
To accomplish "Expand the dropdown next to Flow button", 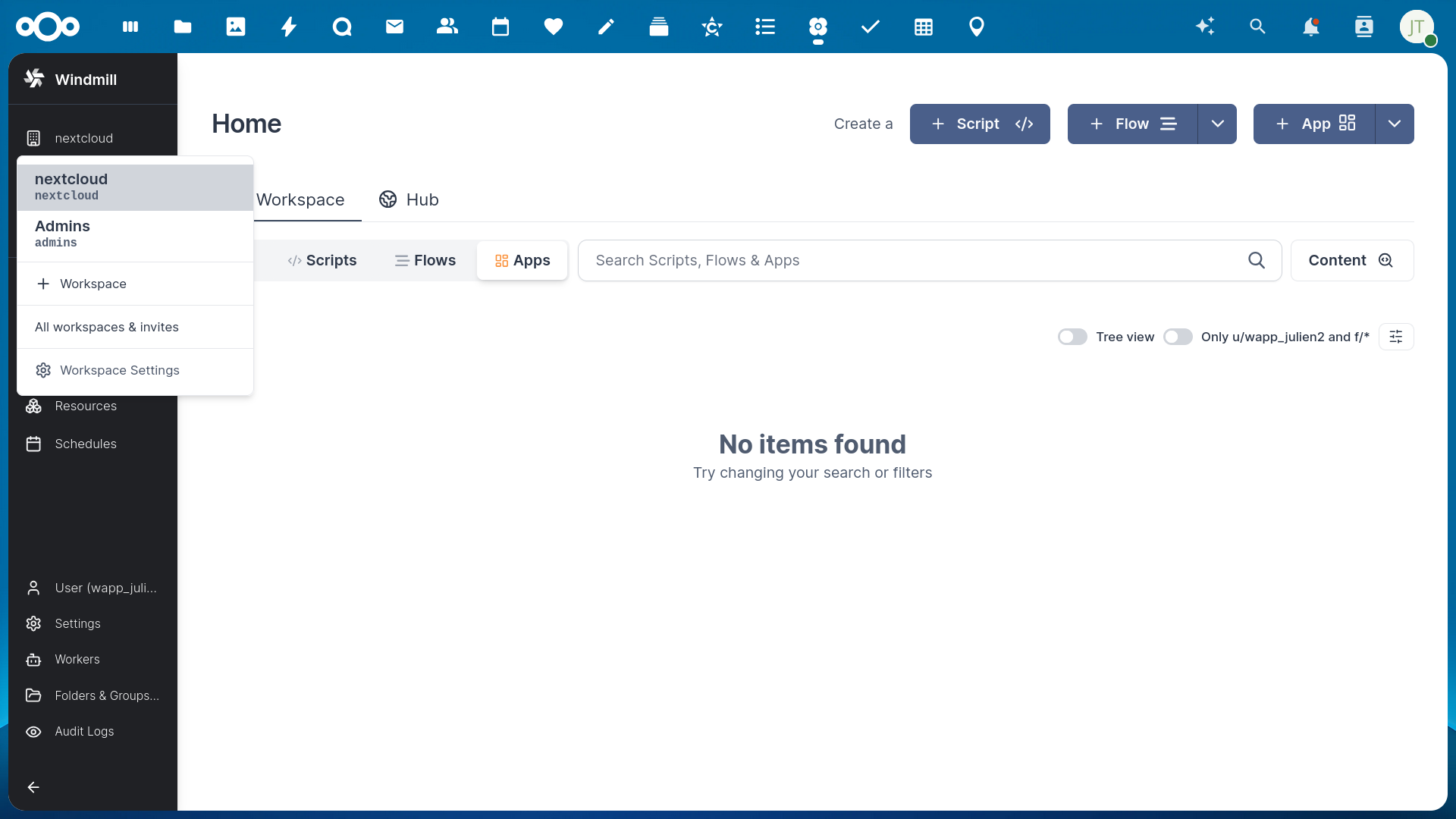I will click(x=1217, y=124).
